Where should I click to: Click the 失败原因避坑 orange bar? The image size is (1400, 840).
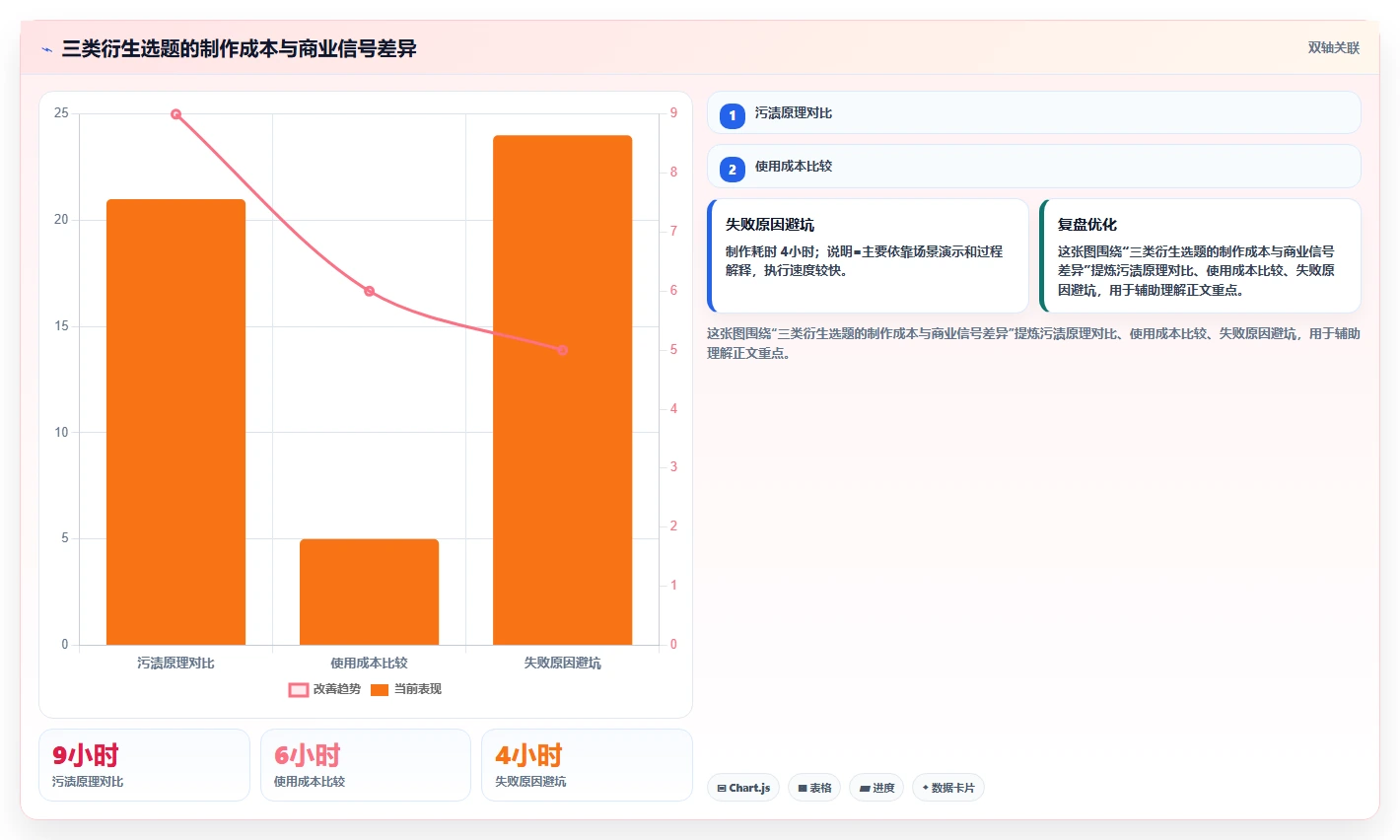click(x=562, y=390)
